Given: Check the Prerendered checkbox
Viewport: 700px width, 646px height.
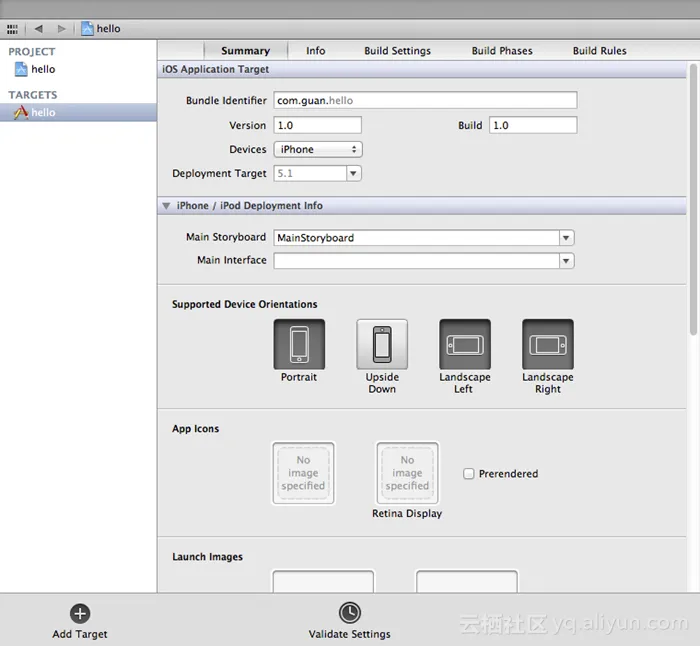Looking at the screenshot, I should coord(468,474).
